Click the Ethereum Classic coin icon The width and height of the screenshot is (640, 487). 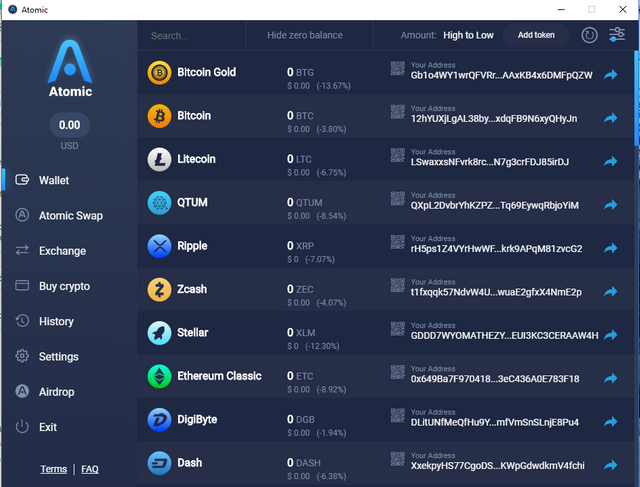tap(159, 376)
